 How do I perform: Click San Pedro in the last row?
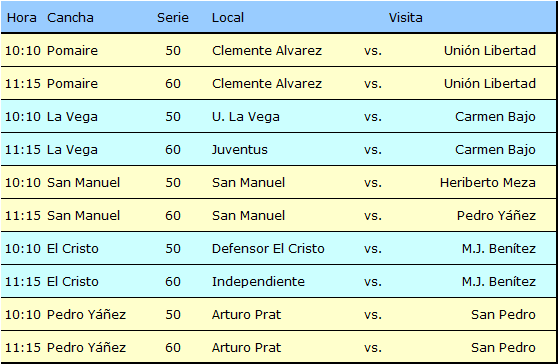coord(503,348)
